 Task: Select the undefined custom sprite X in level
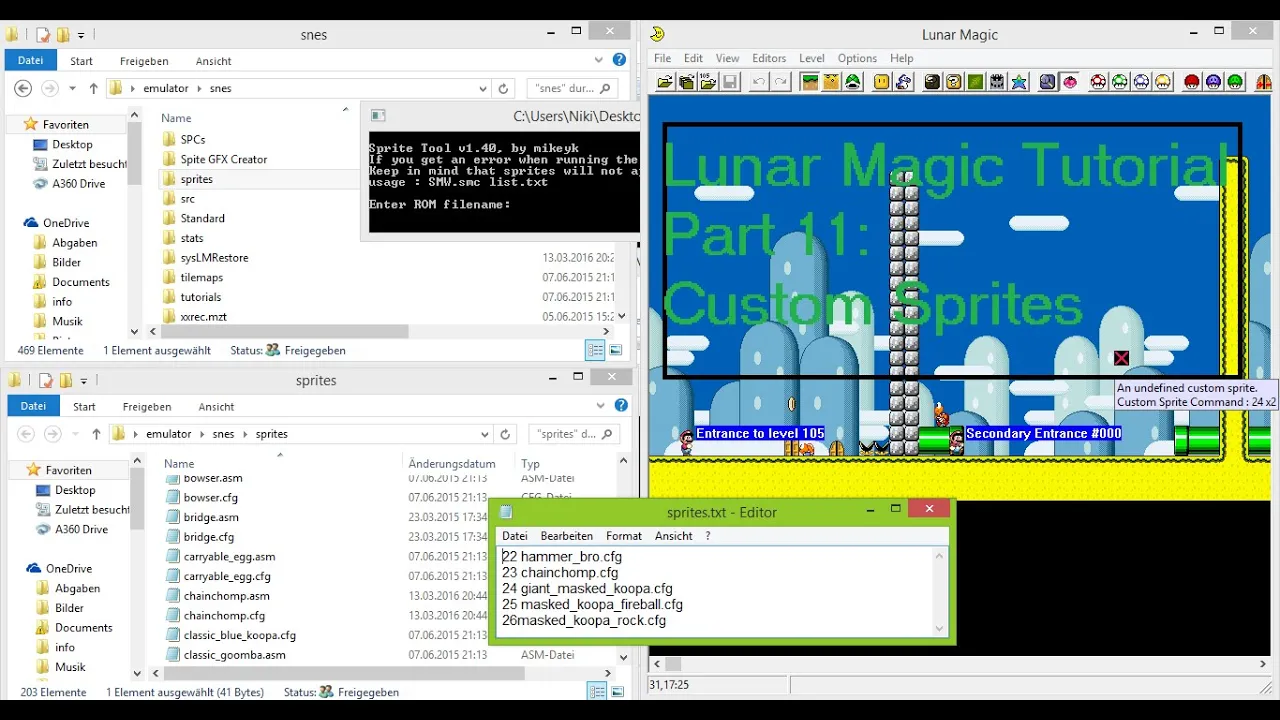(1121, 358)
